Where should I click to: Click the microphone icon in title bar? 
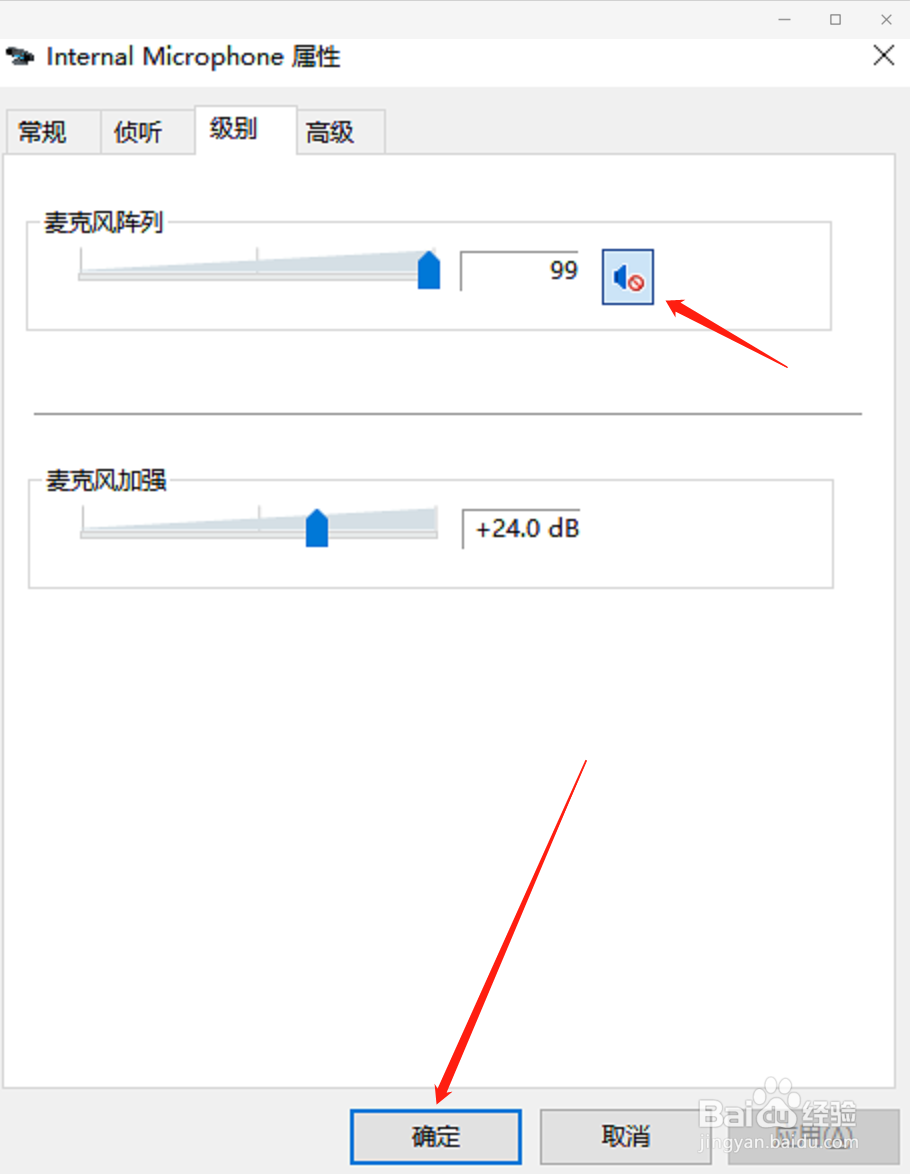[x=20, y=56]
